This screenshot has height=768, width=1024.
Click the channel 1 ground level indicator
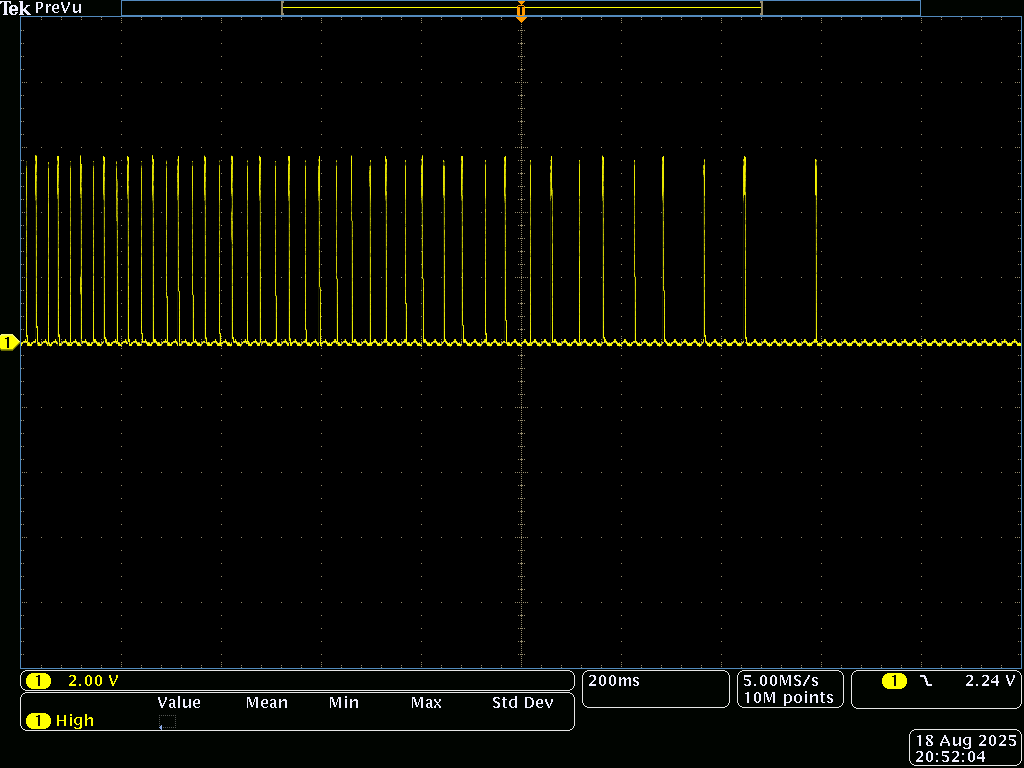coord(9,343)
